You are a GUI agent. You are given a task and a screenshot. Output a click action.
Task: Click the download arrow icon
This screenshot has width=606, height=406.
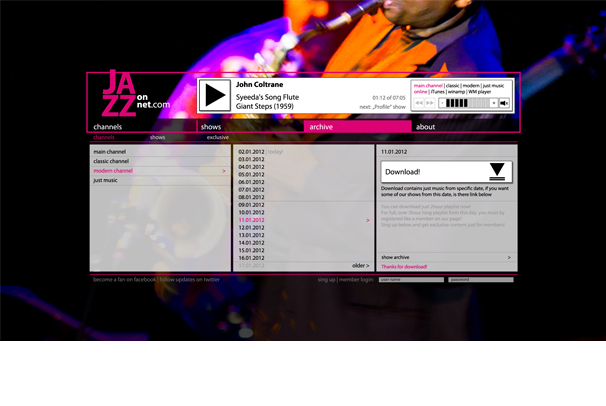(x=497, y=171)
